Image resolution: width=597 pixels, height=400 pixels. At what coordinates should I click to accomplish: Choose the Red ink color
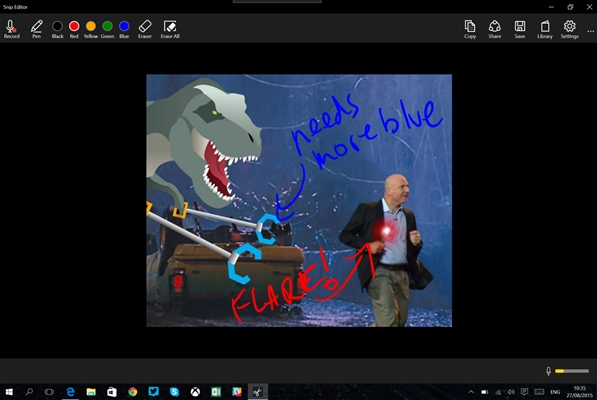pos(74,29)
